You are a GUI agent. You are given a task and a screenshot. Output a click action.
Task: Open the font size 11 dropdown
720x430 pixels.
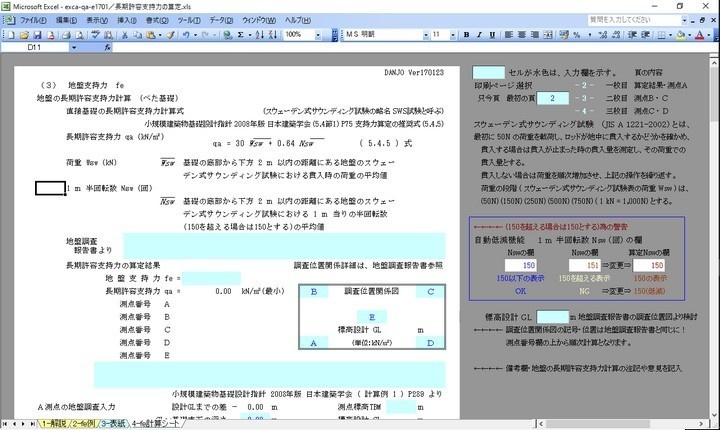[453, 35]
